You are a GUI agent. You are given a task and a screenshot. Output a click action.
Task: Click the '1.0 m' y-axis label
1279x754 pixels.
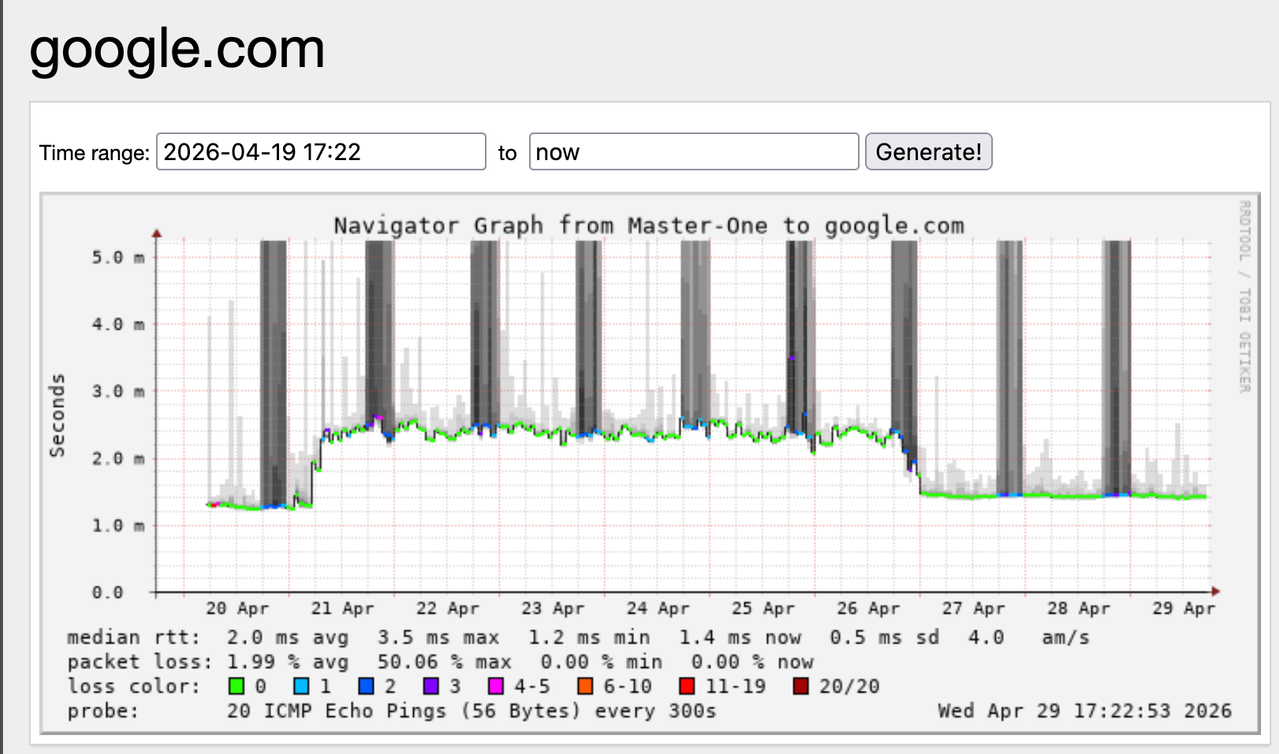[117, 525]
